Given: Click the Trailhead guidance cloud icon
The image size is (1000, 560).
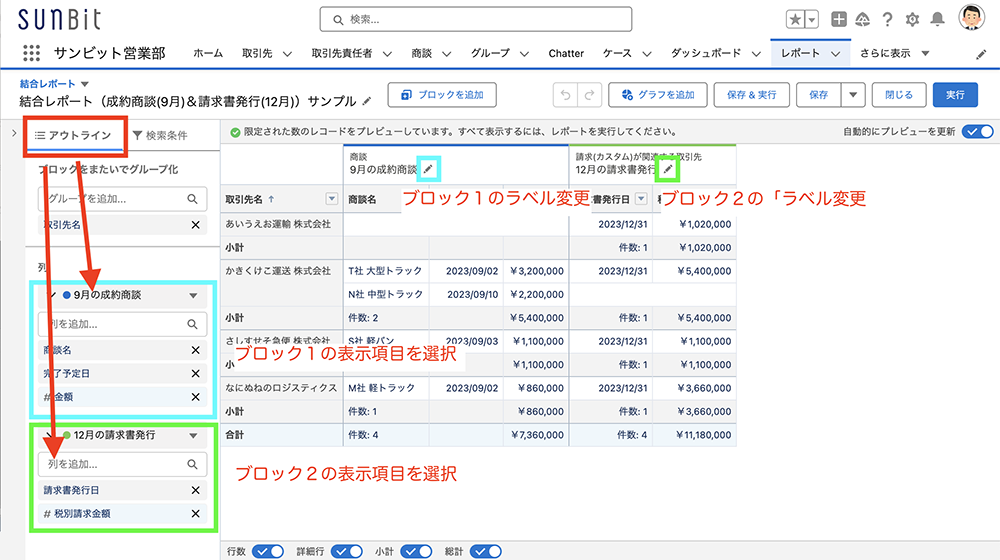Looking at the screenshot, I should 863,20.
